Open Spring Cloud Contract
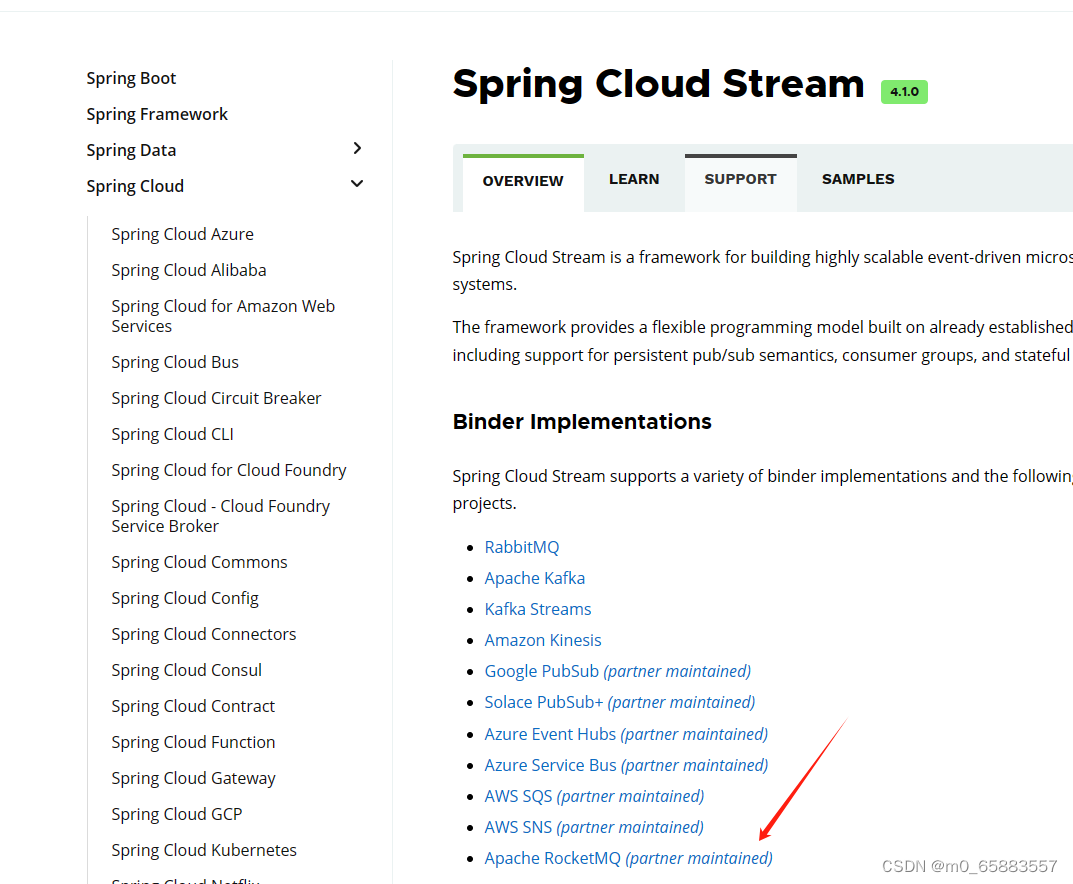This screenshot has width=1073, height=884. point(193,706)
